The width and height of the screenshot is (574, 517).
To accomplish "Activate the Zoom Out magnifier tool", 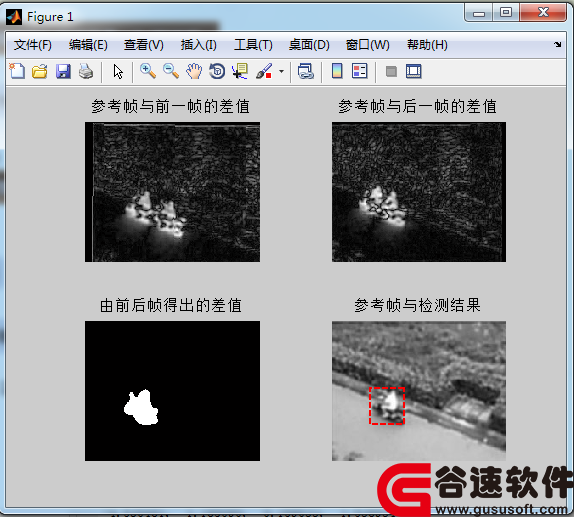I will [x=171, y=71].
